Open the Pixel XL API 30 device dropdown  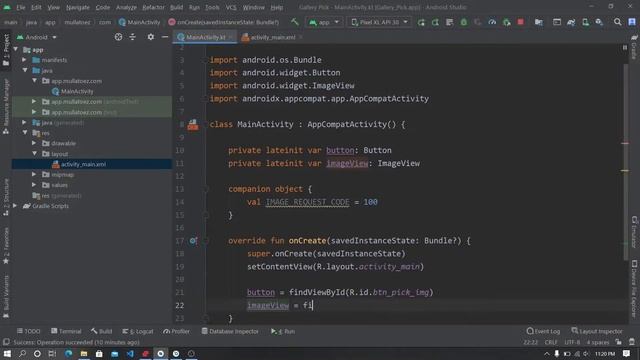pyautogui.click(x=379, y=22)
